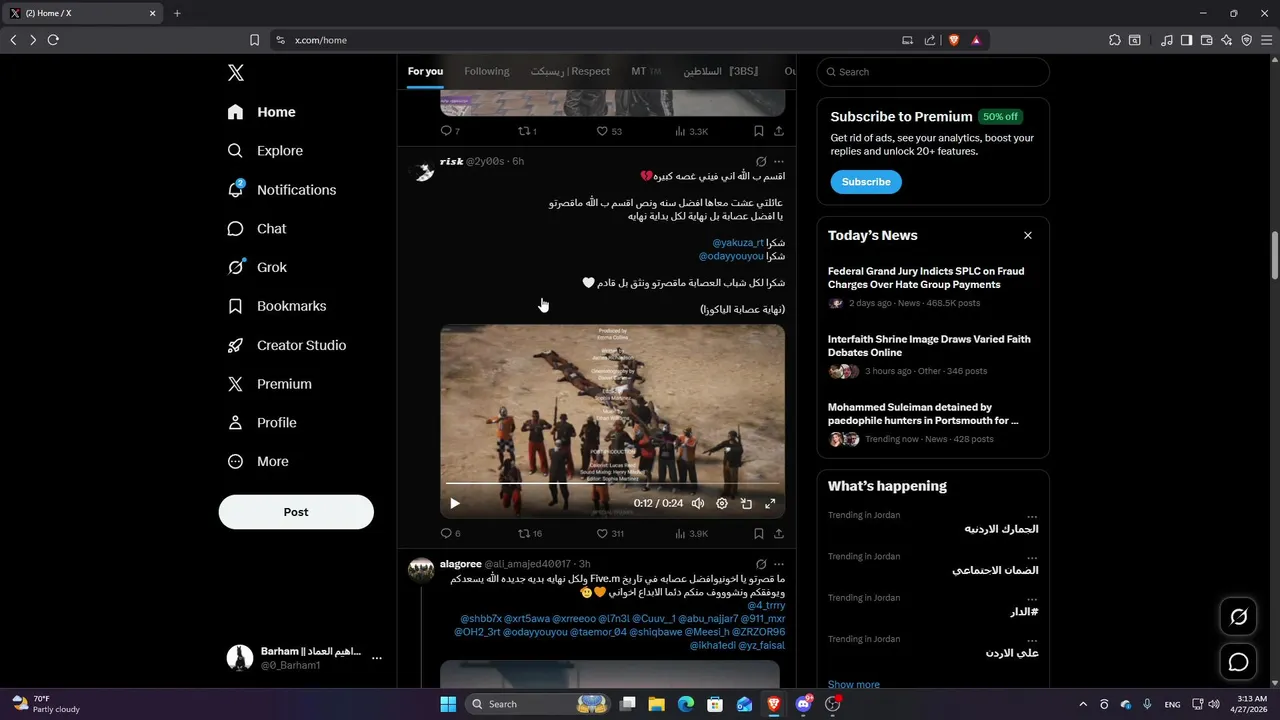Viewport: 1280px width, 720px height.
Task: Open Home from the sidebar
Action: (261, 112)
